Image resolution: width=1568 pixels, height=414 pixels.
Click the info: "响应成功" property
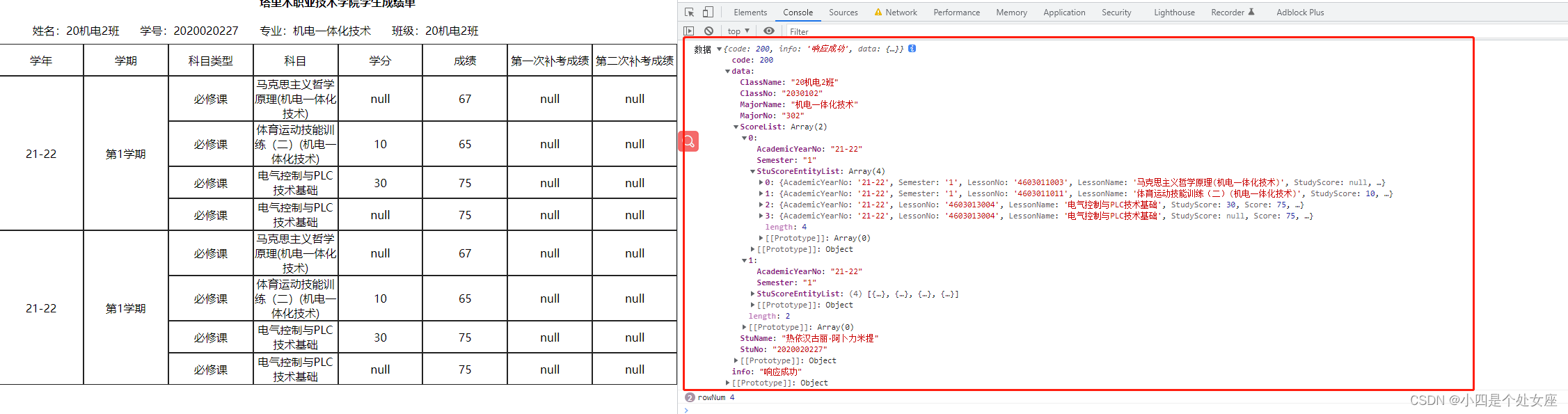[766, 372]
